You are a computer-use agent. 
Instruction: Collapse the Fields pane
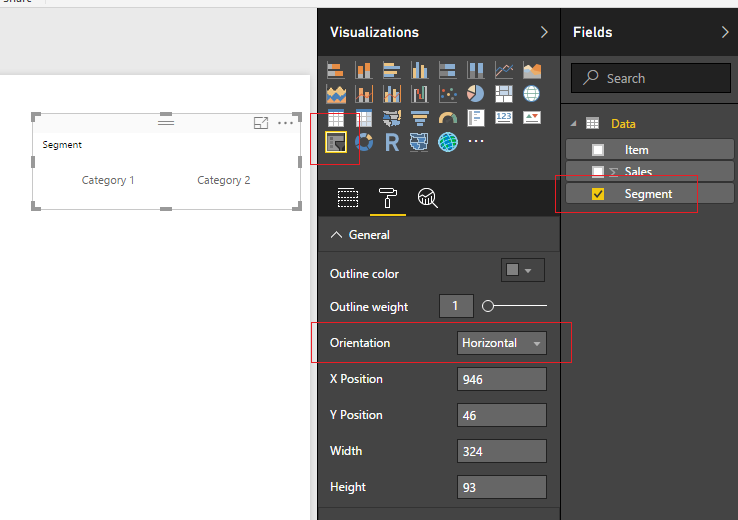pos(725,32)
